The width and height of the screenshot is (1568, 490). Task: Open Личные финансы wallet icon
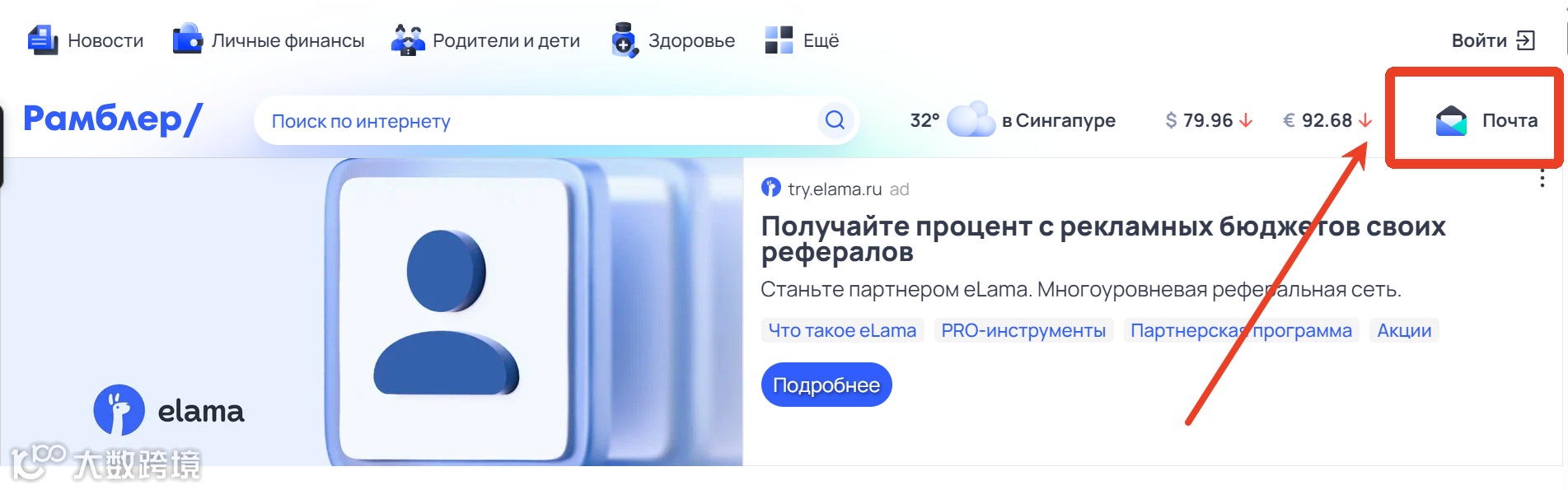(188, 40)
